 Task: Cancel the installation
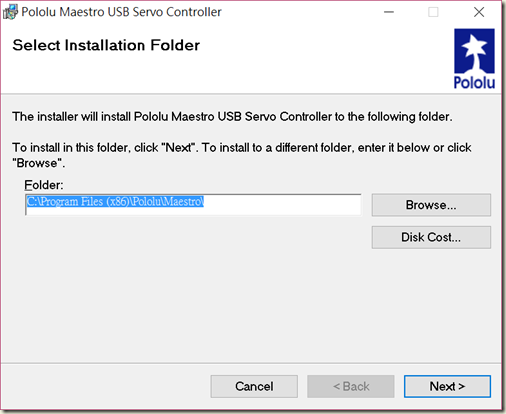pos(254,386)
